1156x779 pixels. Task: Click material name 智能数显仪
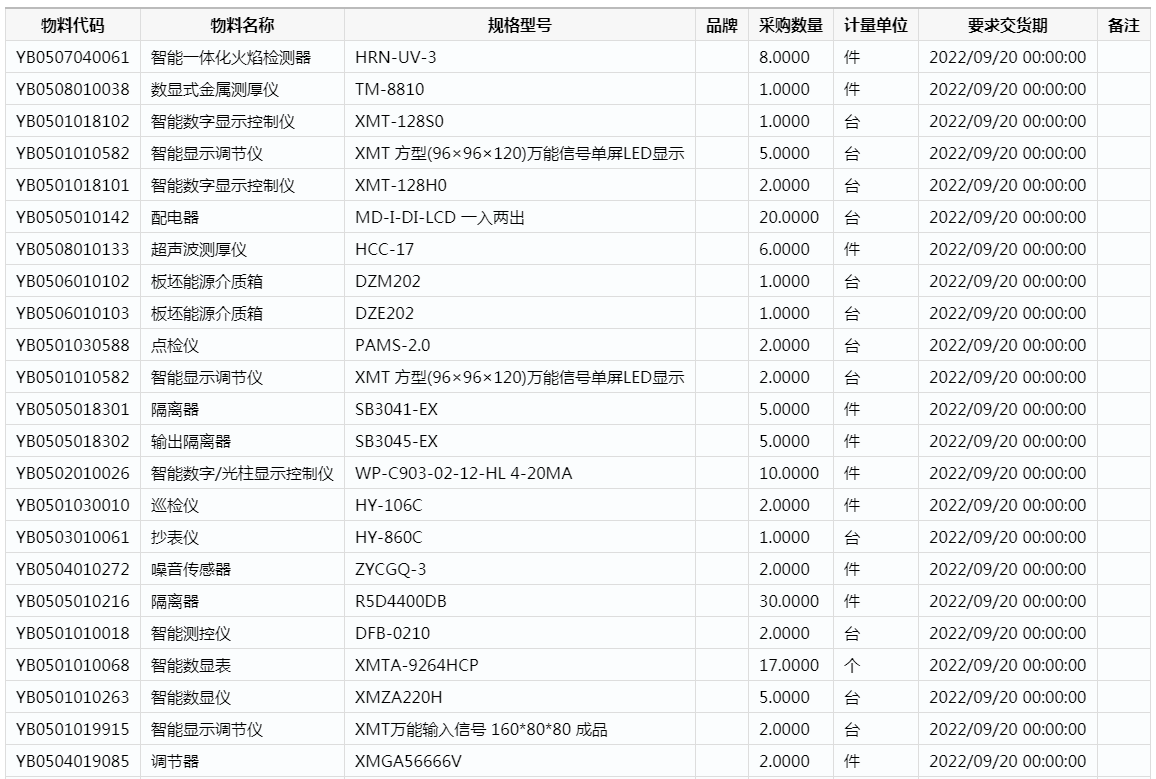(x=191, y=697)
